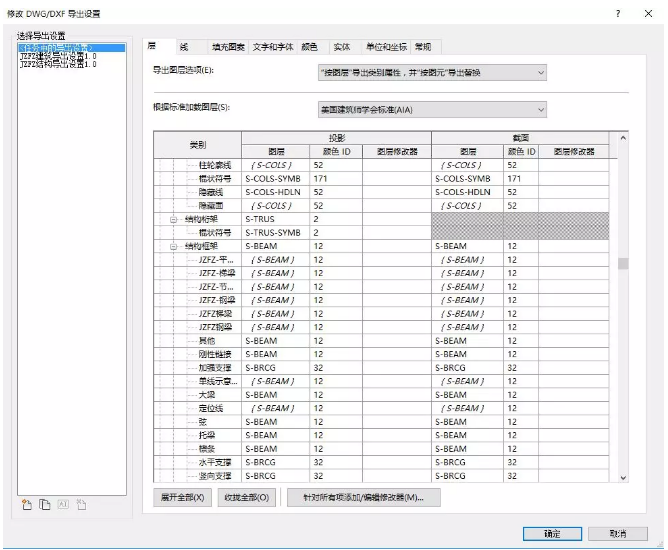This screenshot has width=668, height=550.
Task: Close the DWG/DXF export settings dialog
Action: click(648, 14)
